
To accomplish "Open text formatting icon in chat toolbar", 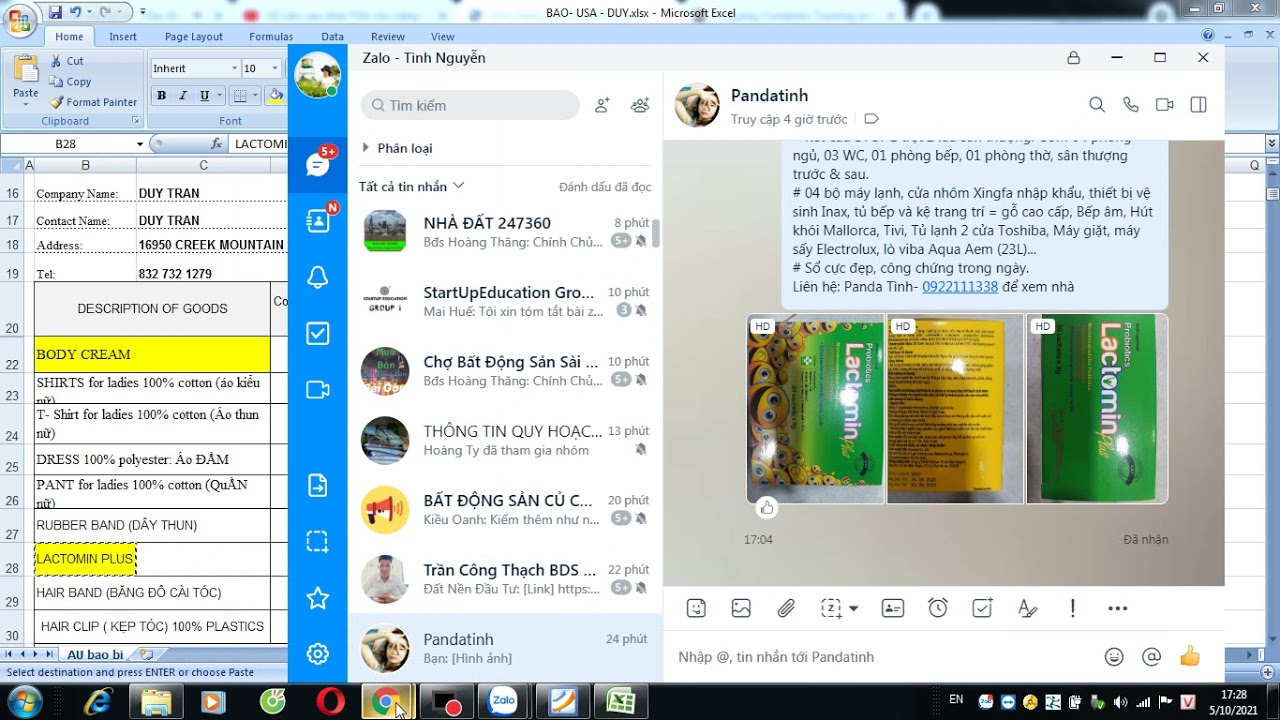I will click(x=1027, y=608).
